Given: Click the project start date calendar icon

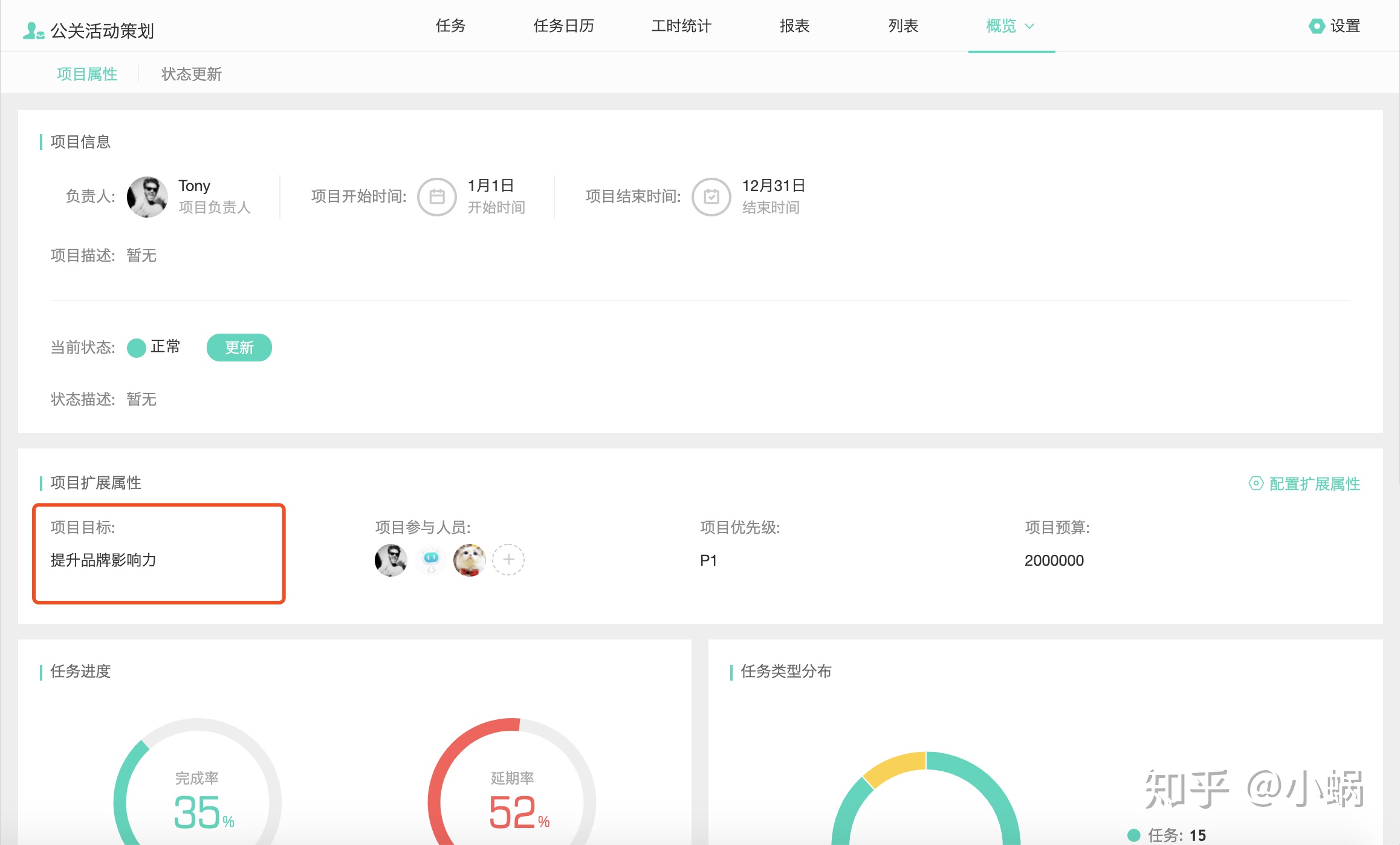Looking at the screenshot, I should coord(436,196).
